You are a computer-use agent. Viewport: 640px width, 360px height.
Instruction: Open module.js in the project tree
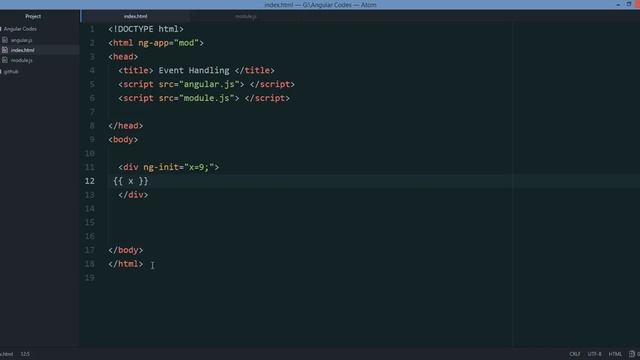tap(21, 60)
